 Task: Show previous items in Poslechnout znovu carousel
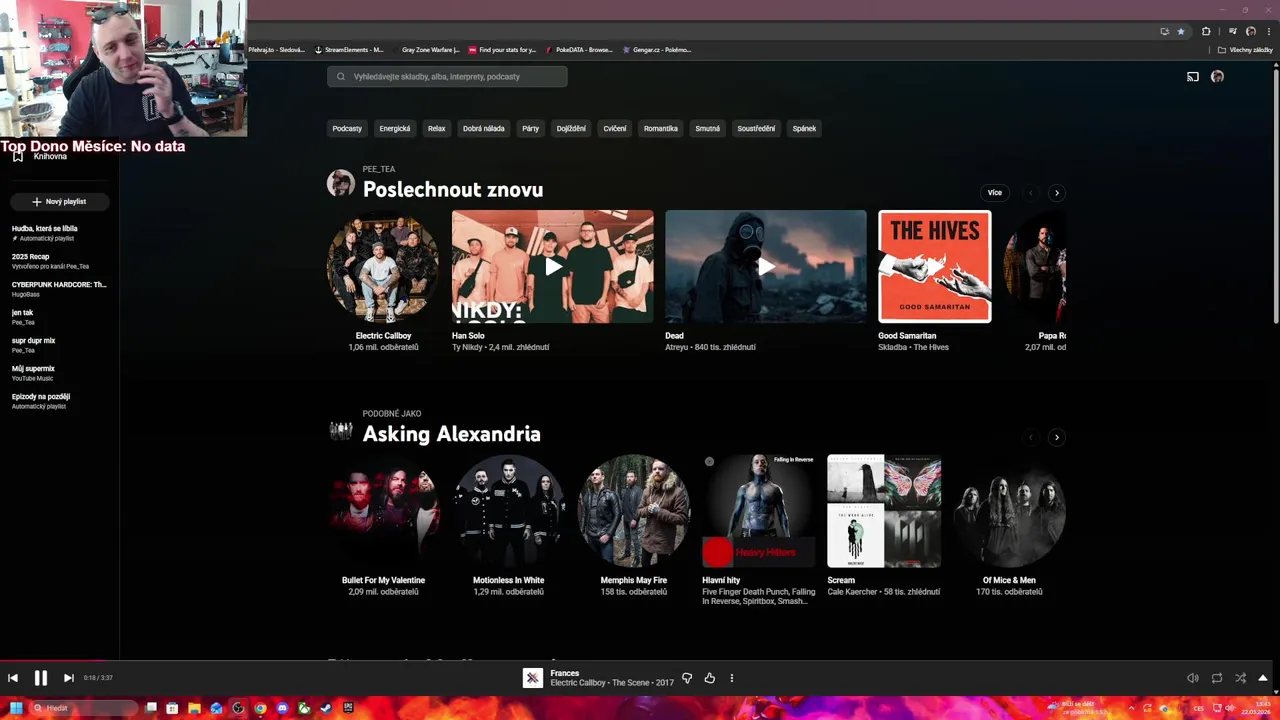1031,193
